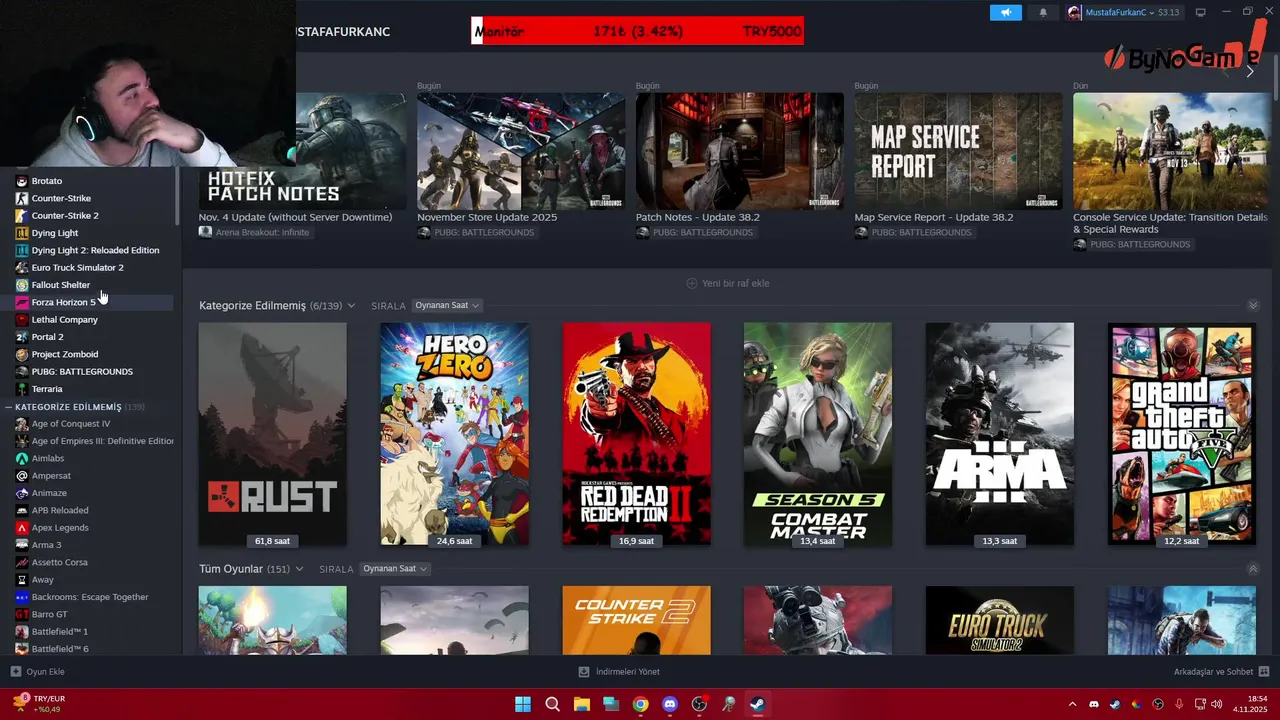The image size is (1280, 720).
Task: Open the Steam announcements megaphone button
Action: [1005, 12]
